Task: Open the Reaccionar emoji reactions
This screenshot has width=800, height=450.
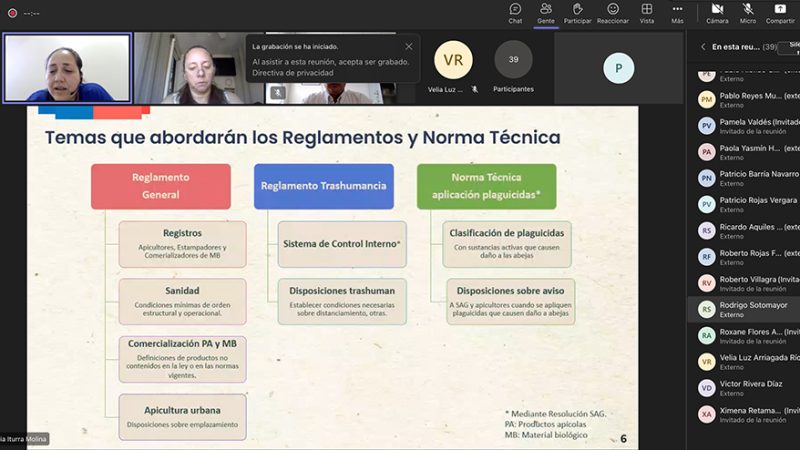Action: pyautogui.click(x=612, y=13)
